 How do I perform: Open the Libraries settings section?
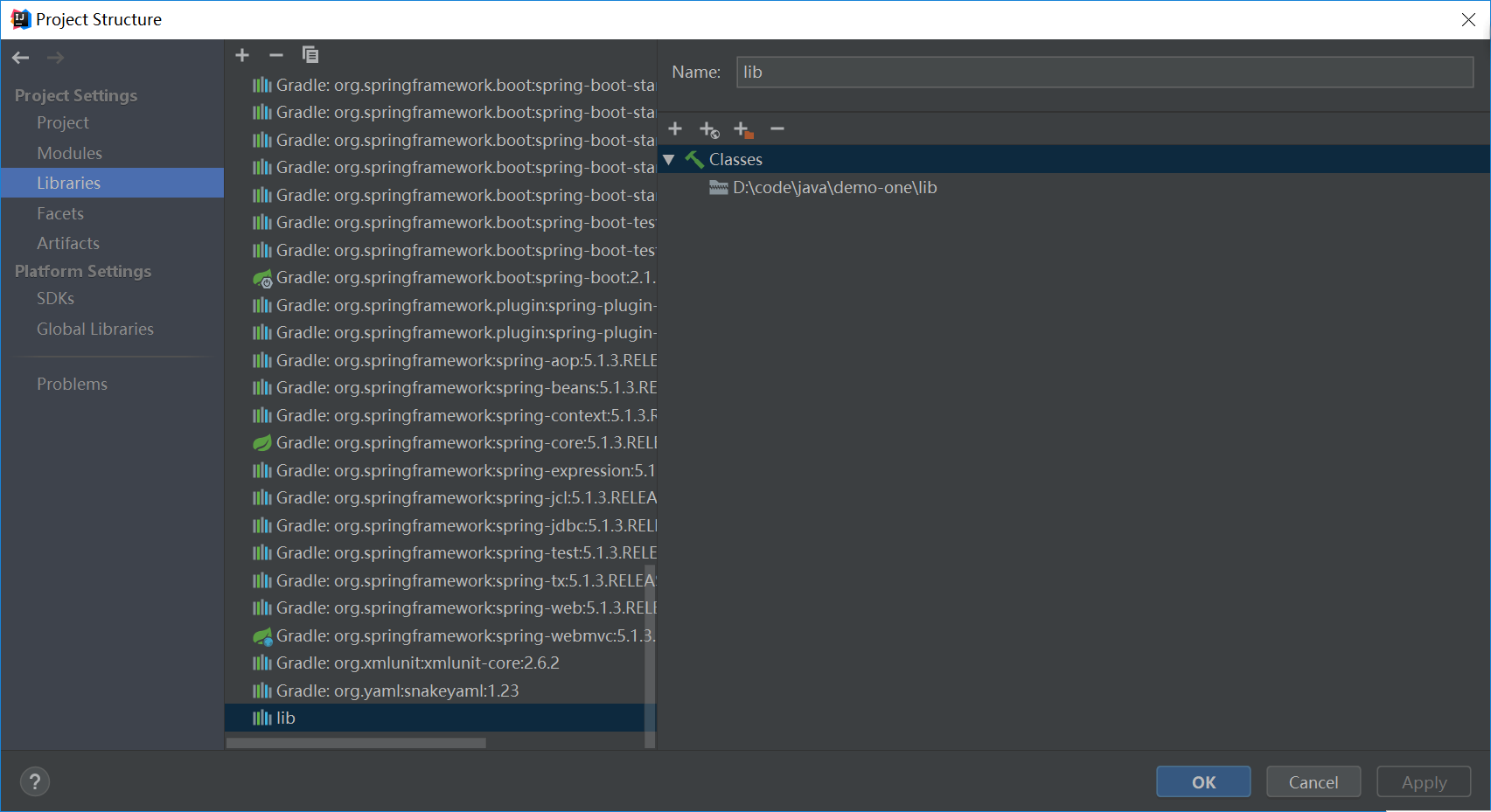click(x=68, y=183)
